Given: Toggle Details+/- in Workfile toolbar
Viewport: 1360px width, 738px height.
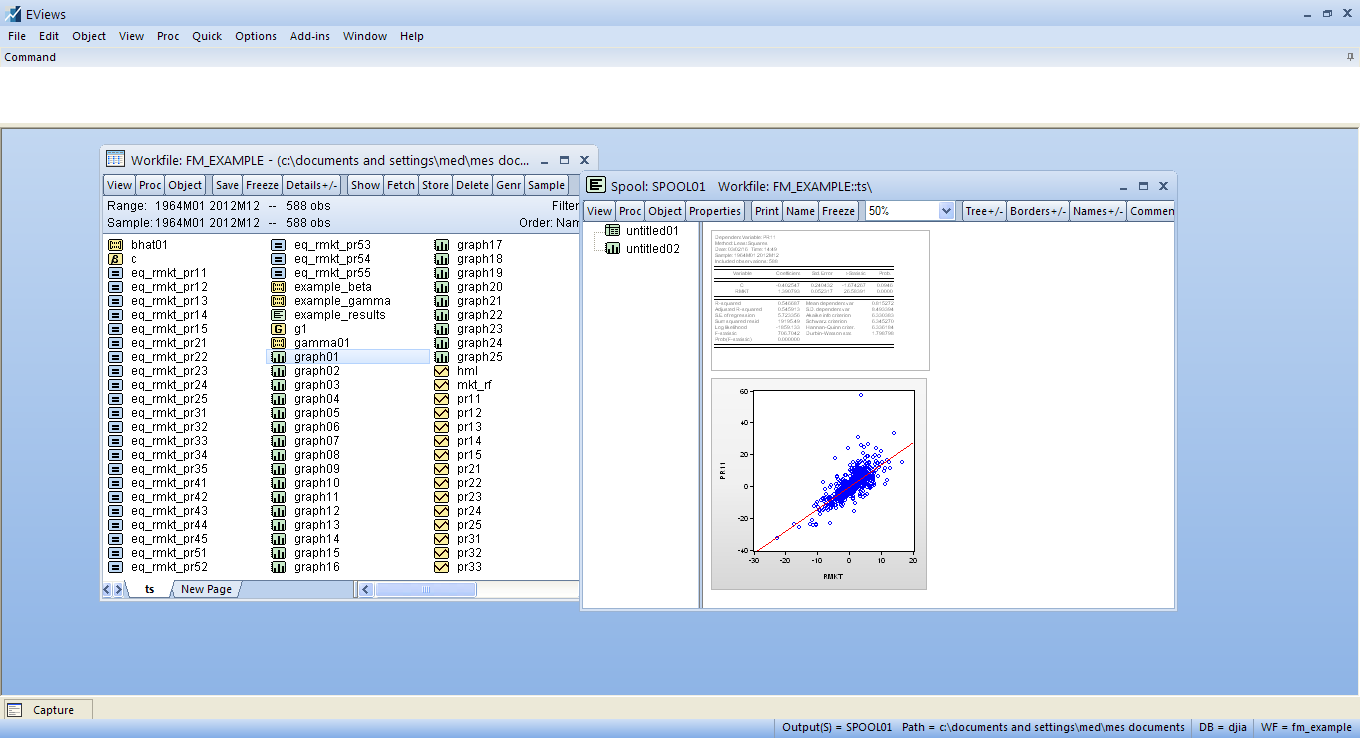Looking at the screenshot, I should pyautogui.click(x=312, y=185).
